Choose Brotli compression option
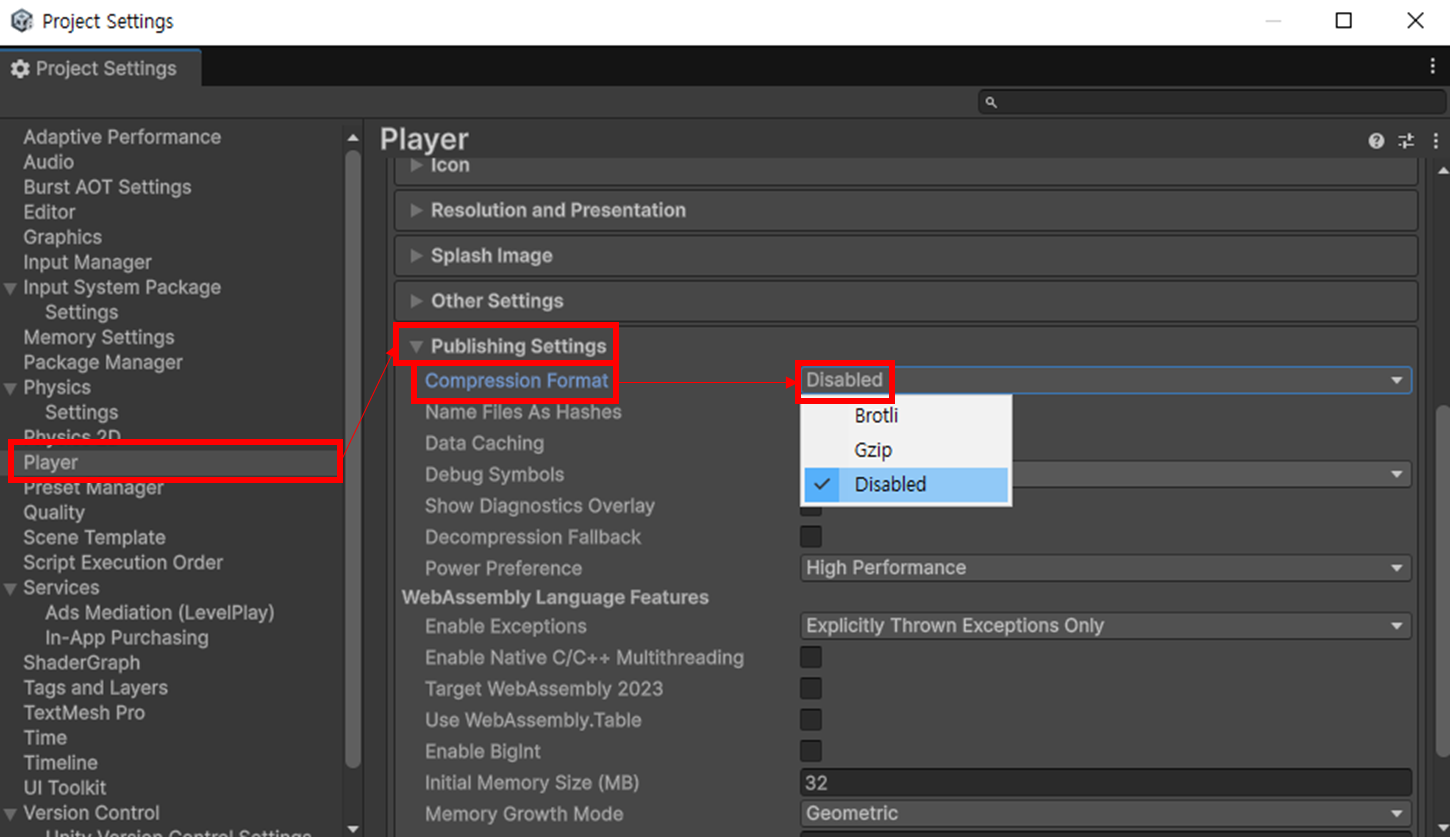 click(906, 416)
